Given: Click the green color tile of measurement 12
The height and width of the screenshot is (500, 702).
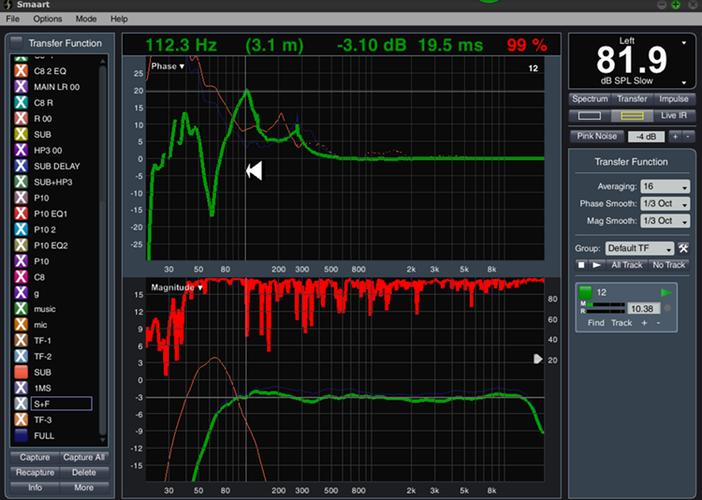Looking at the screenshot, I should [x=585, y=293].
